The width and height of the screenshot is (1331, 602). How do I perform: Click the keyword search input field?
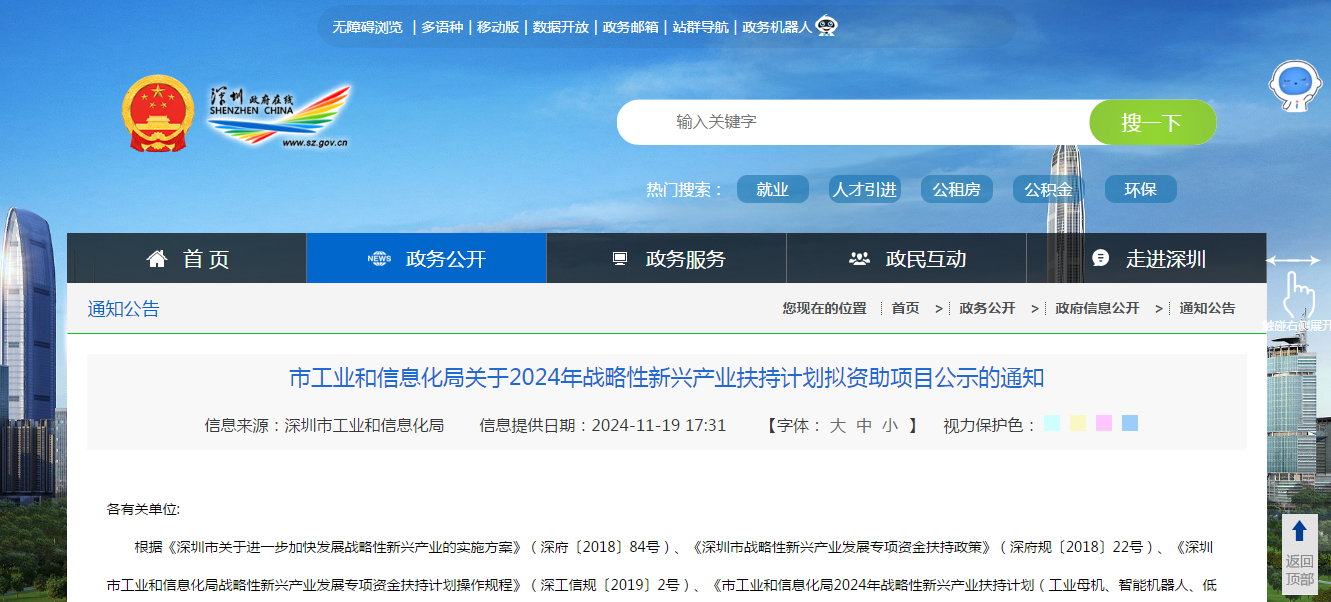click(x=850, y=121)
